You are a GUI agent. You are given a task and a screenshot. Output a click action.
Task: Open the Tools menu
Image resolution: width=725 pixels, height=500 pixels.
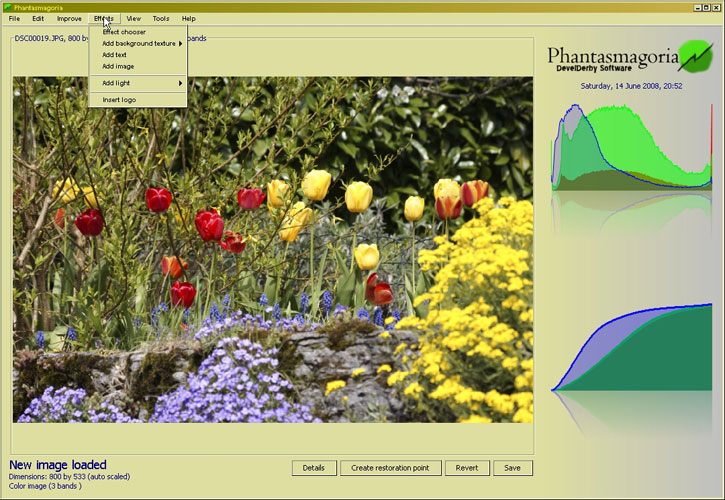(160, 19)
